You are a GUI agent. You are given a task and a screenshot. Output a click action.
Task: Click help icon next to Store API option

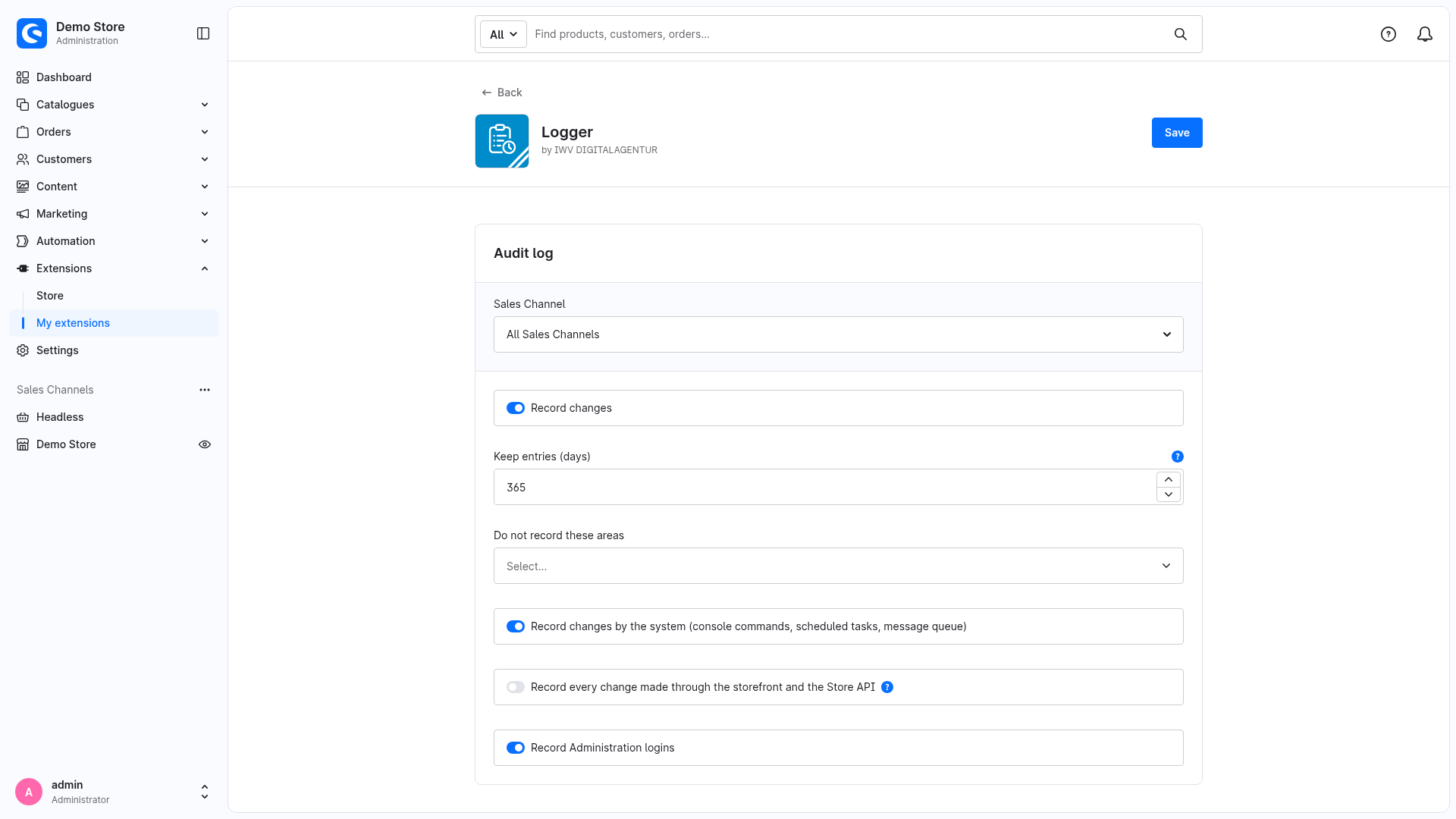tap(887, 687)
